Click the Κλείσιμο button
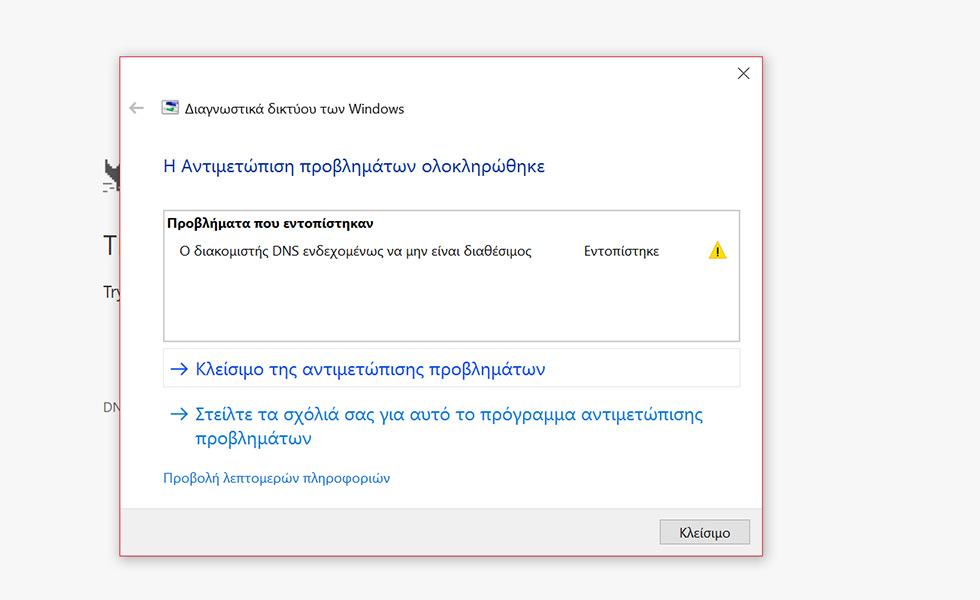Screen dimensions: 980x600 coord(704,532)
